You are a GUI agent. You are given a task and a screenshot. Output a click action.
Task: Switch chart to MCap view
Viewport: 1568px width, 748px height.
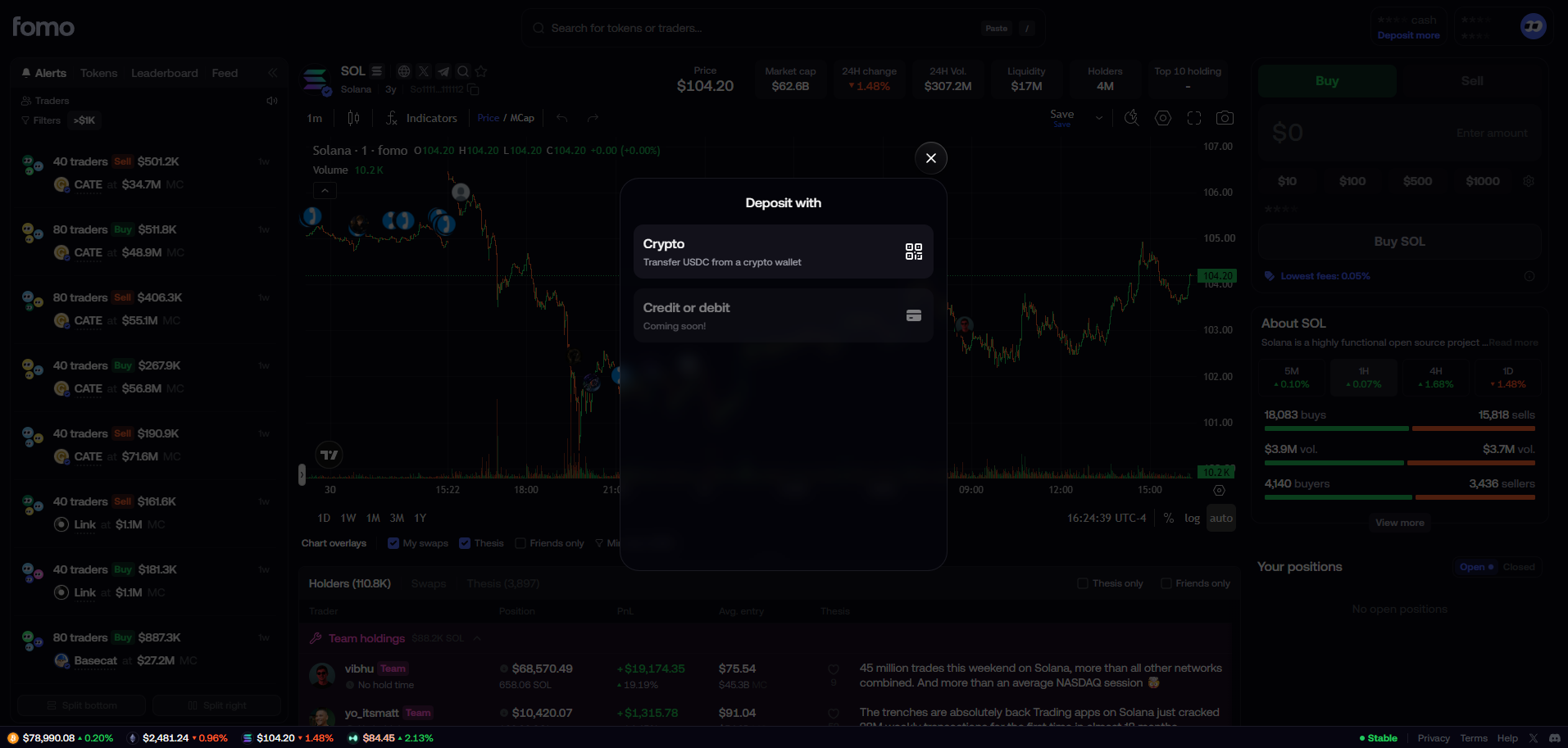522,118
